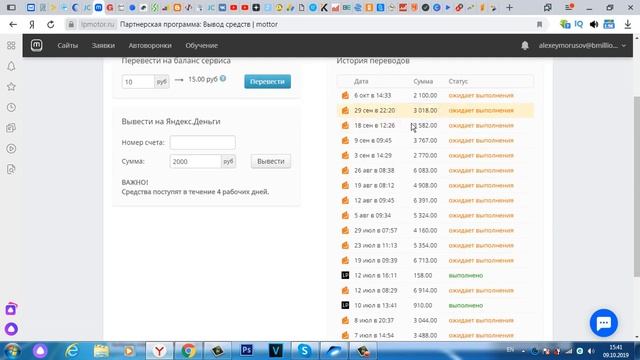The height and width of the screenshot is (360, 640).
Task: Click the IQ extension icon
Action: (579, 24)
